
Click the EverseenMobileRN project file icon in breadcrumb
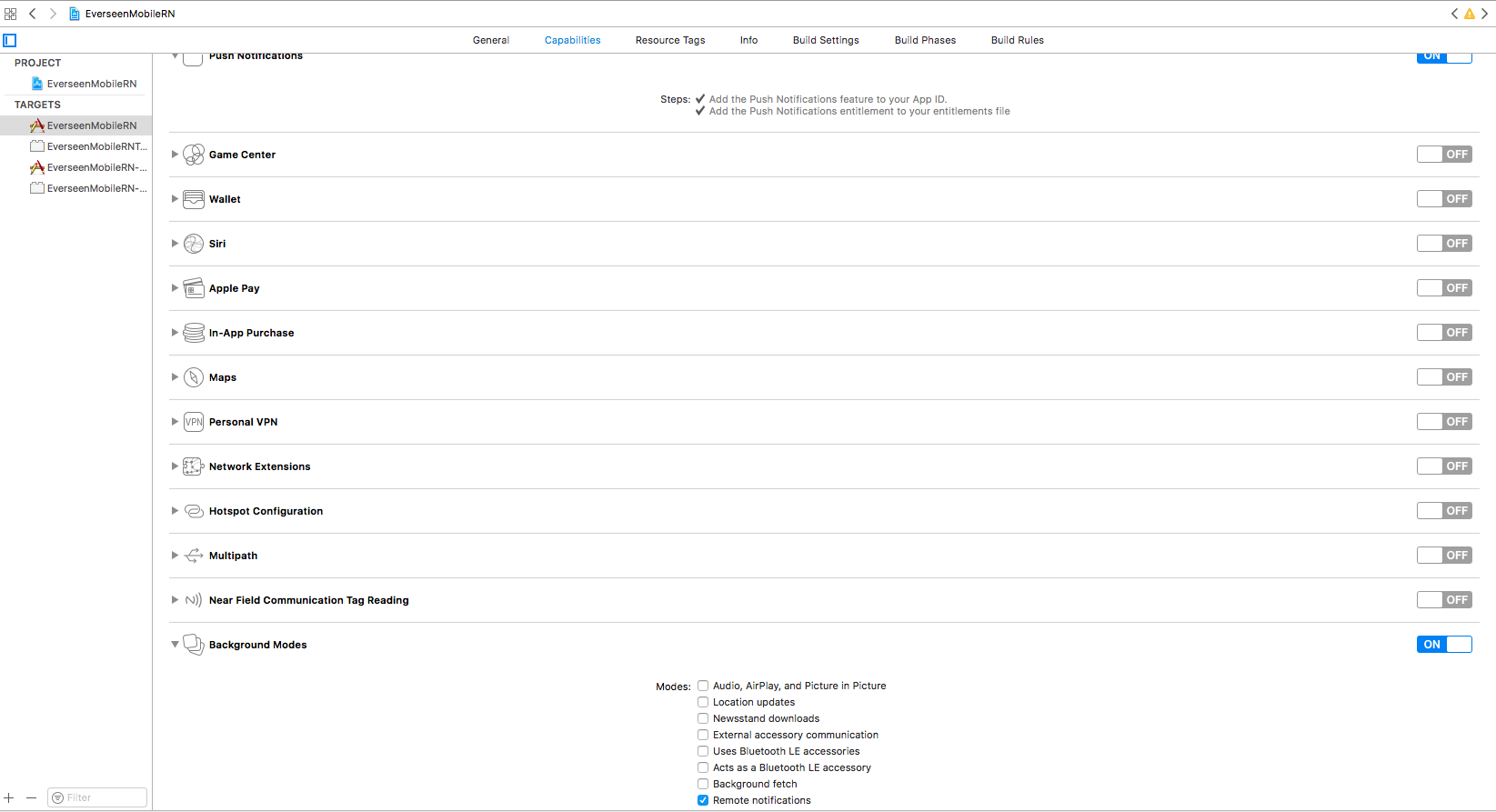tap(75, 14)
